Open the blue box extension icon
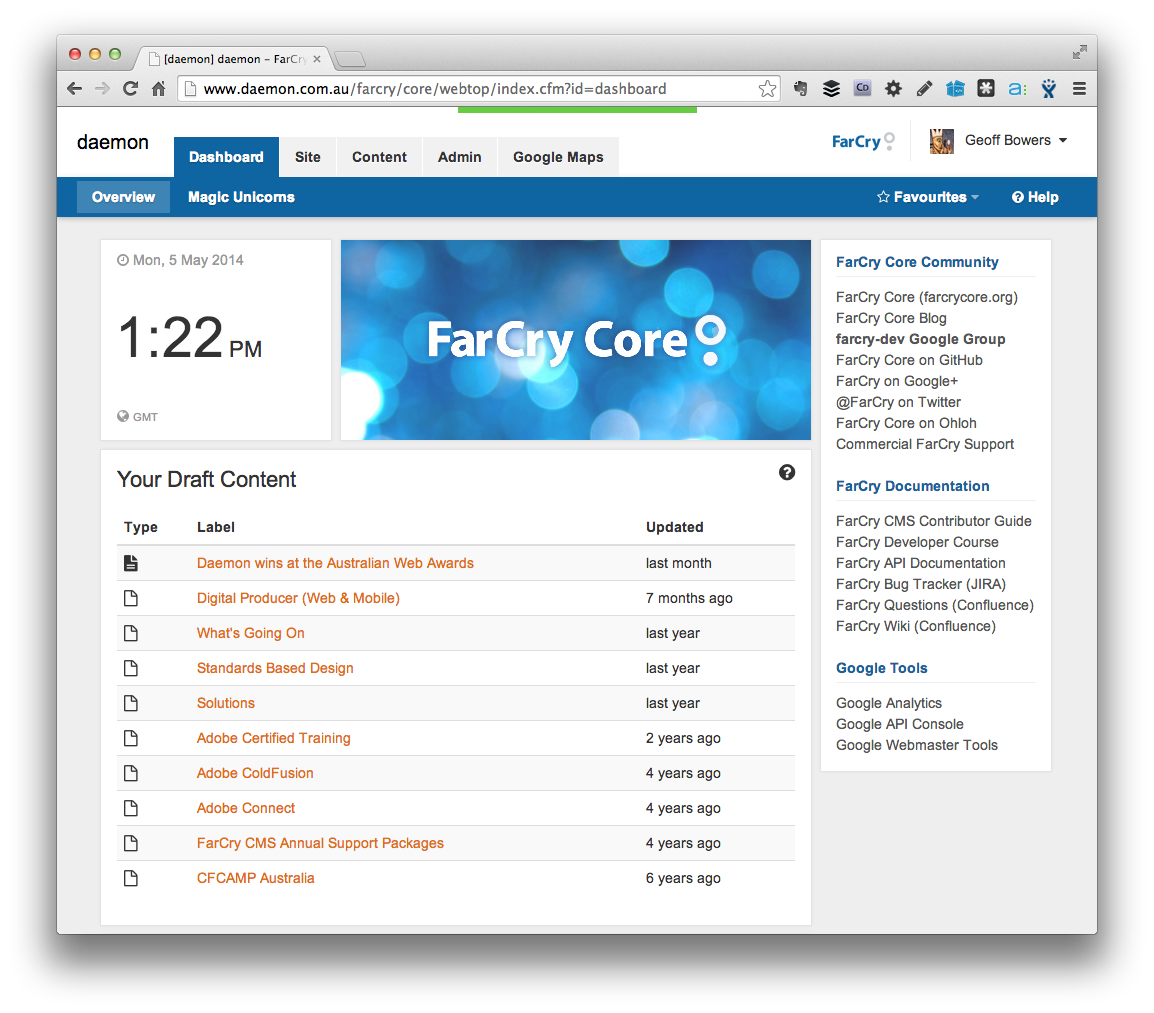The image size is (1154, 1013). coord(955,89)
